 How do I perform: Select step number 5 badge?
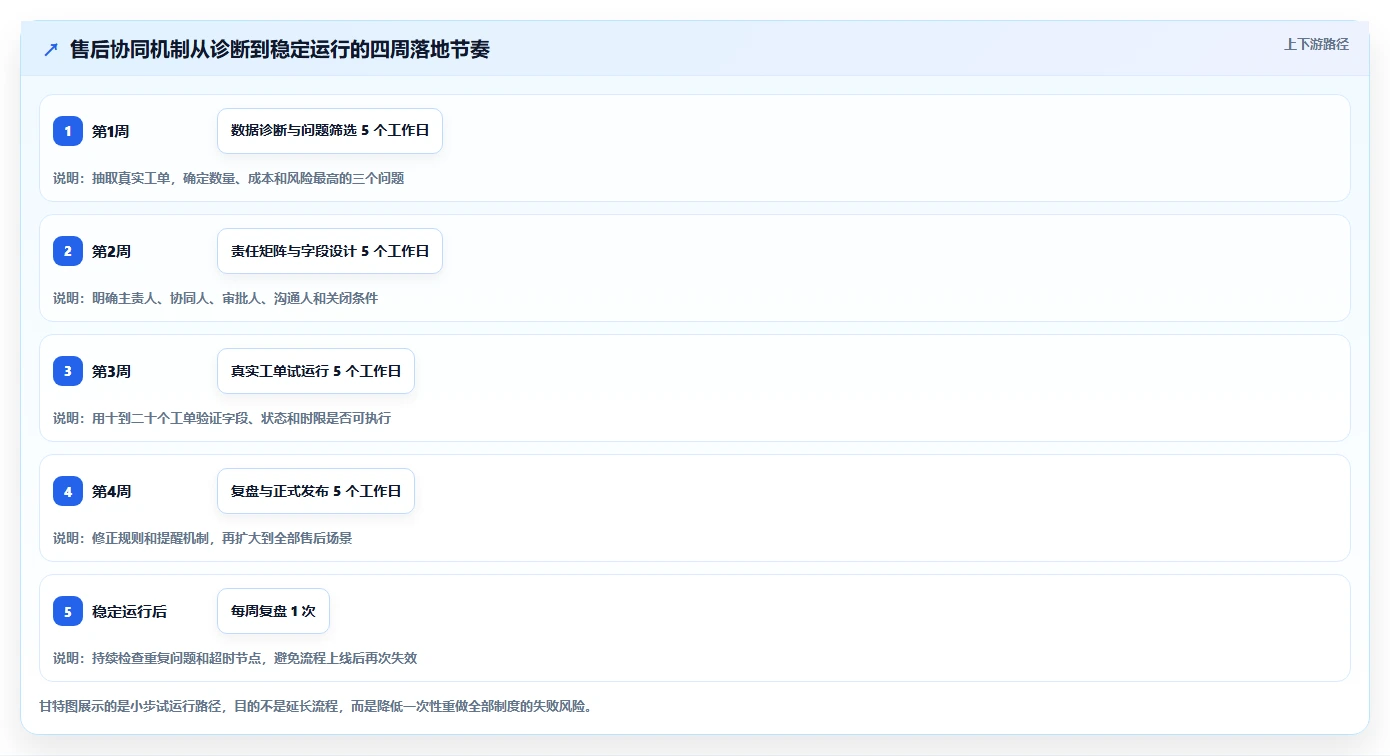68,611
